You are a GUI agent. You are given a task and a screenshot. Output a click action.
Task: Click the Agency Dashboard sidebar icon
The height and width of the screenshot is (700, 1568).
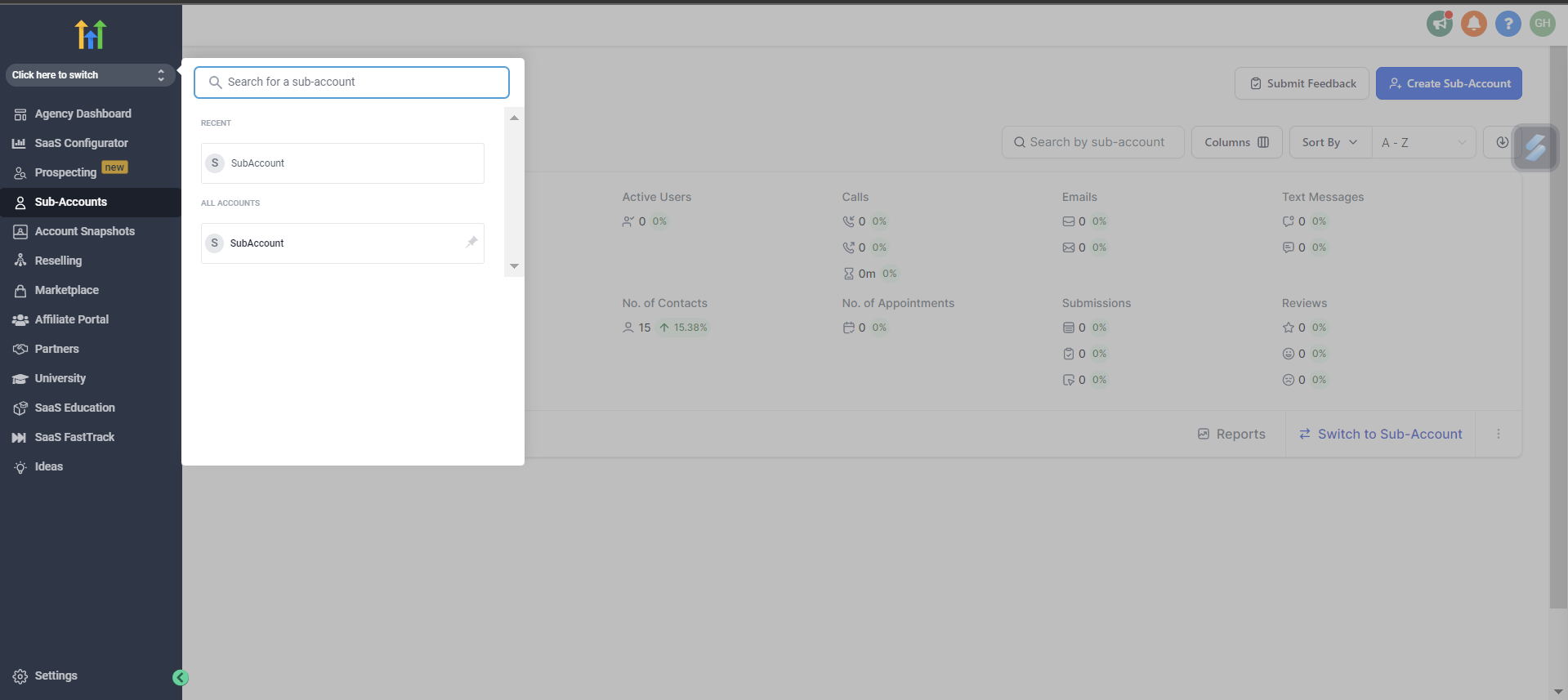coord(20,114)
